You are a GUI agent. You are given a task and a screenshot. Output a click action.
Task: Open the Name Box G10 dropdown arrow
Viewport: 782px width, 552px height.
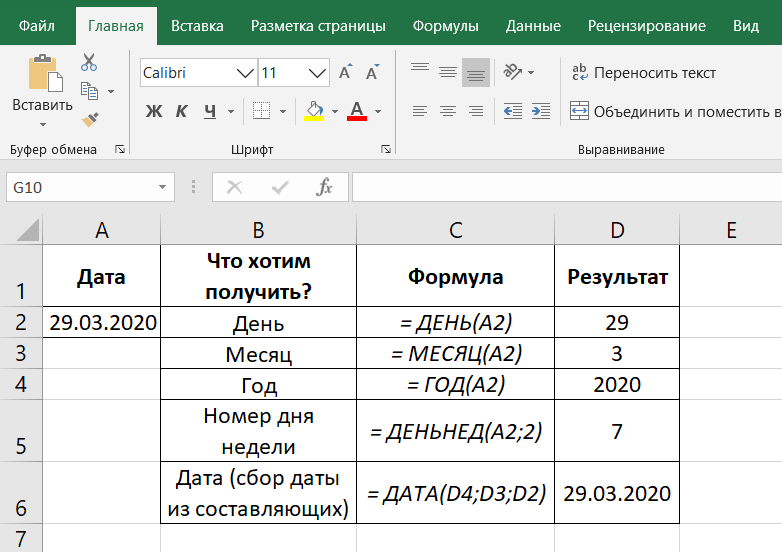(x=162, y=187)
